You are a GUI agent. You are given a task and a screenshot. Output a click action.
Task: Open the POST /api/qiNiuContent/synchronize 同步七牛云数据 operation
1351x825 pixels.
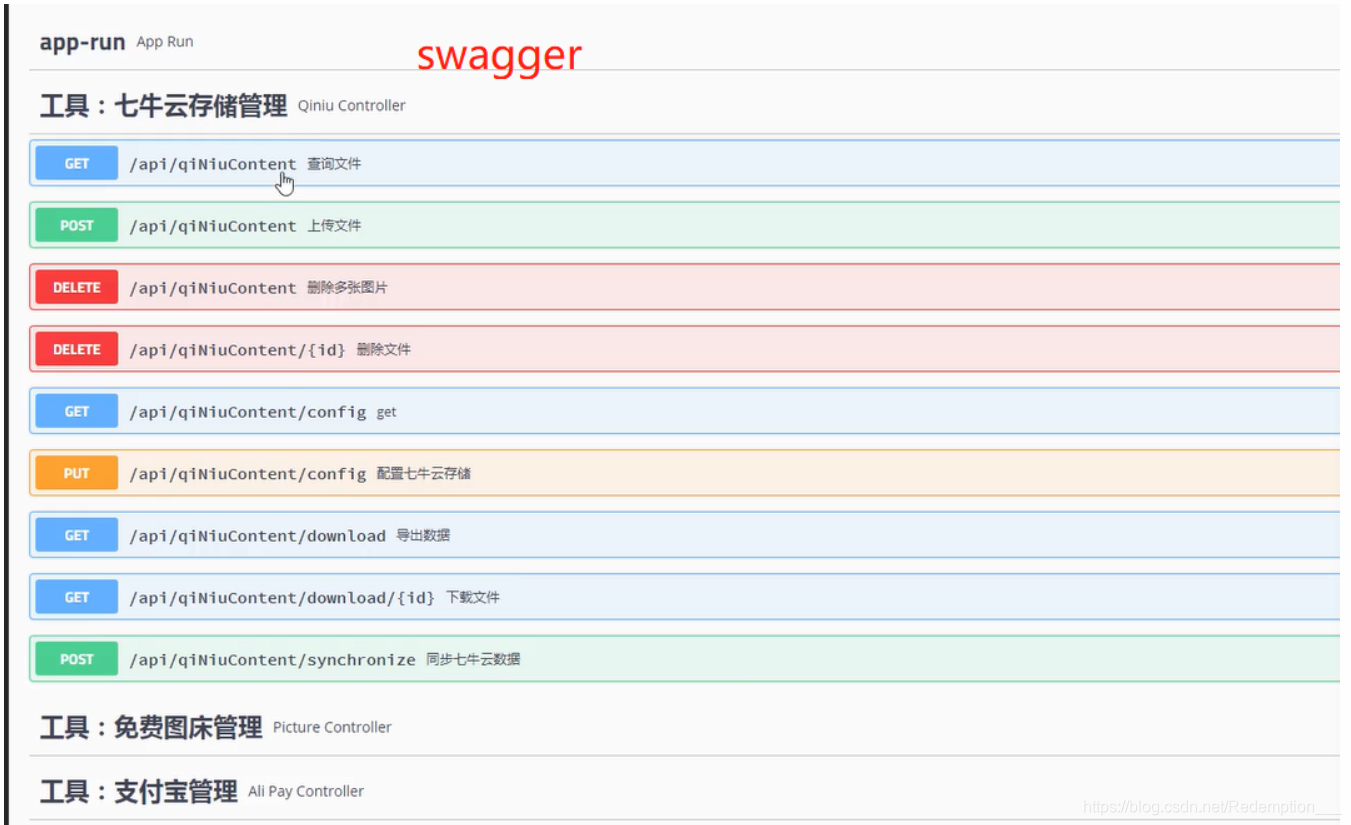pyautogui.click(x=685, y=659)
